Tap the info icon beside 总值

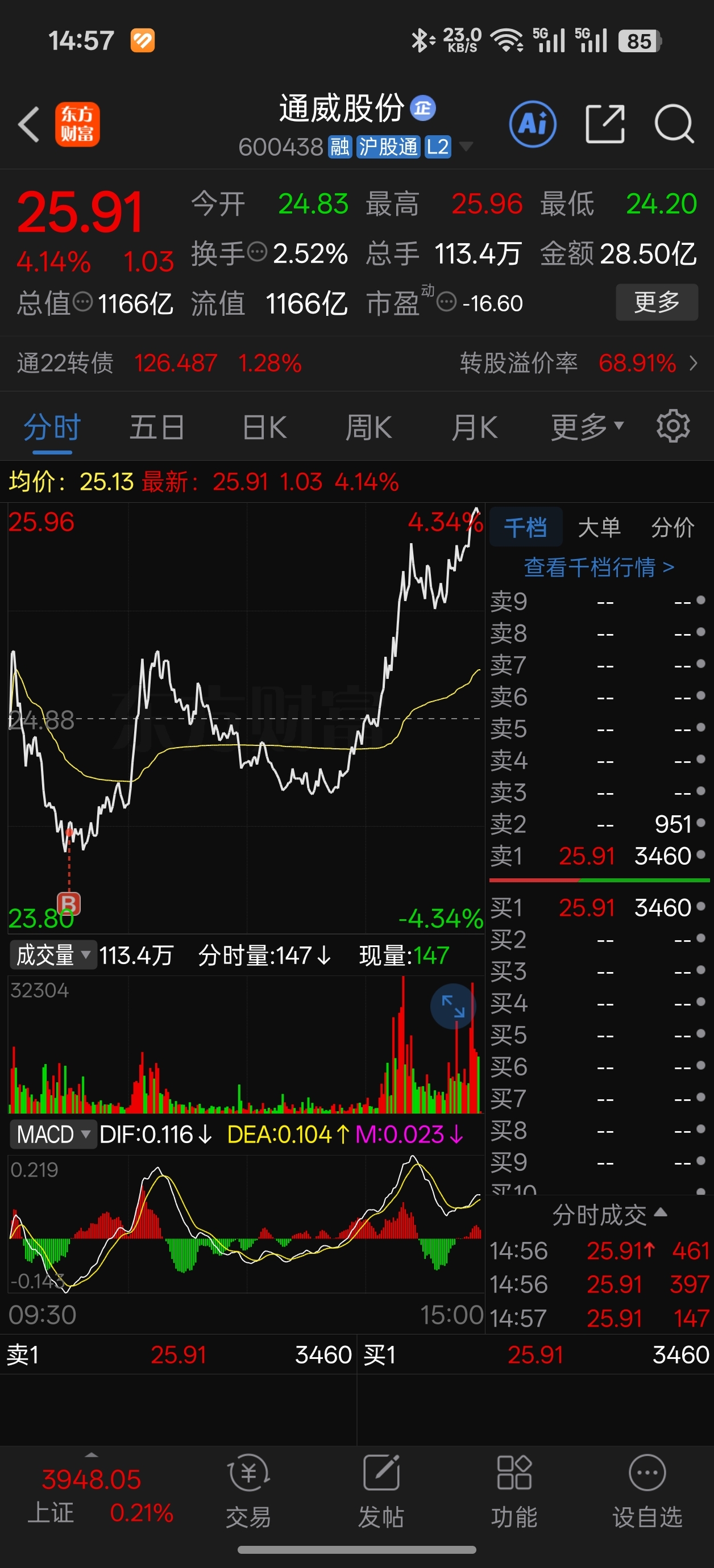(x=83, y=301)
